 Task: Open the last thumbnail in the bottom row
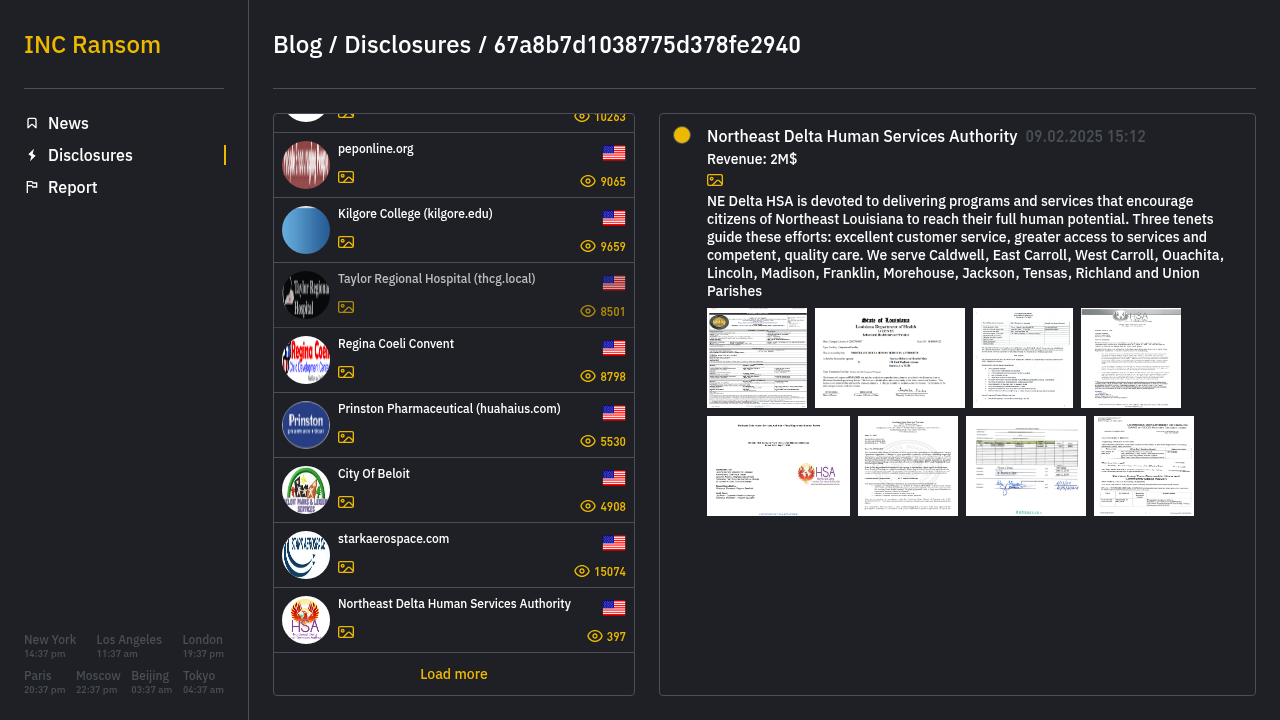pyautogui.click(x=1144, y=466)
